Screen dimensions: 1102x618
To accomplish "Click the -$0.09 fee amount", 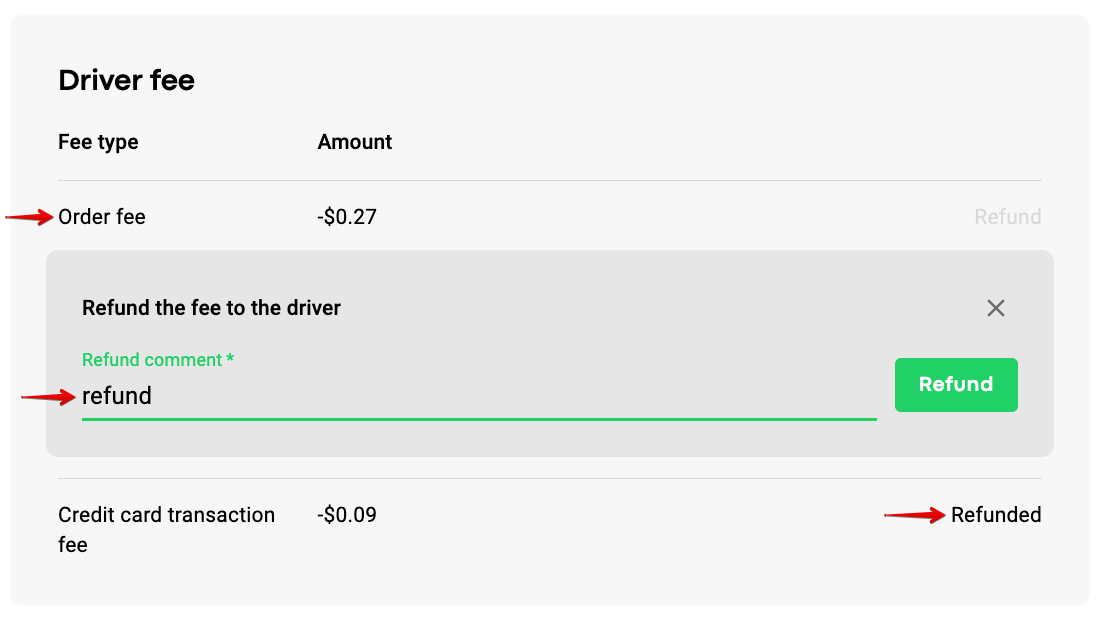I will point(347,515).
